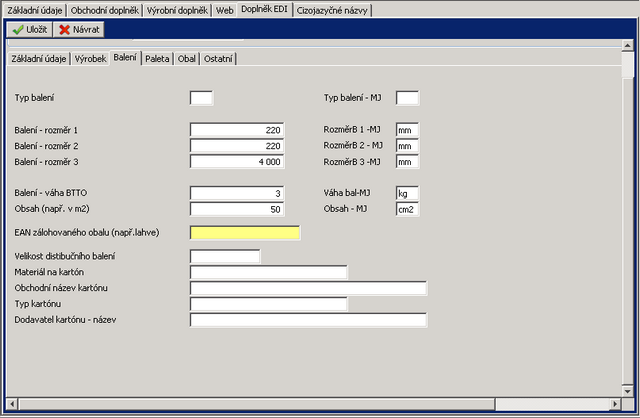Click the Balení - váha BTTO field
This screenshot has width=640, height=418.
coord(237,194)
